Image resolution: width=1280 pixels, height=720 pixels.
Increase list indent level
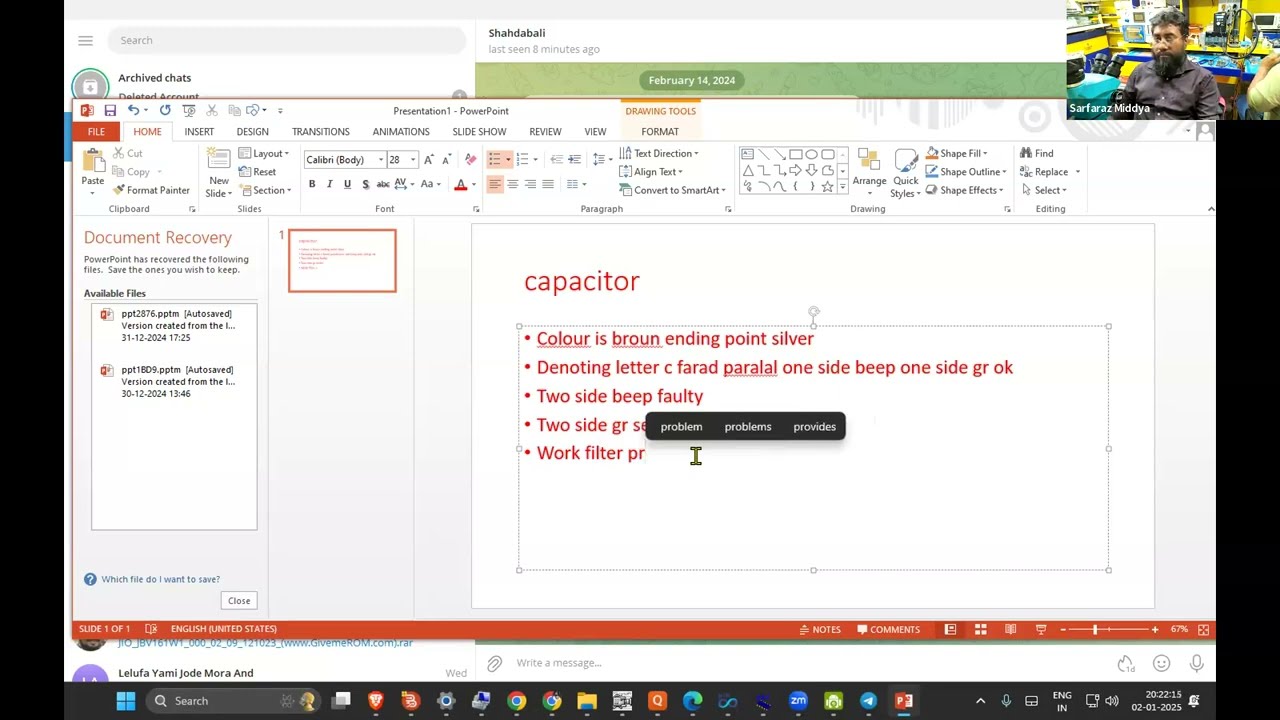pyautogui.click(x=575, y=159)
